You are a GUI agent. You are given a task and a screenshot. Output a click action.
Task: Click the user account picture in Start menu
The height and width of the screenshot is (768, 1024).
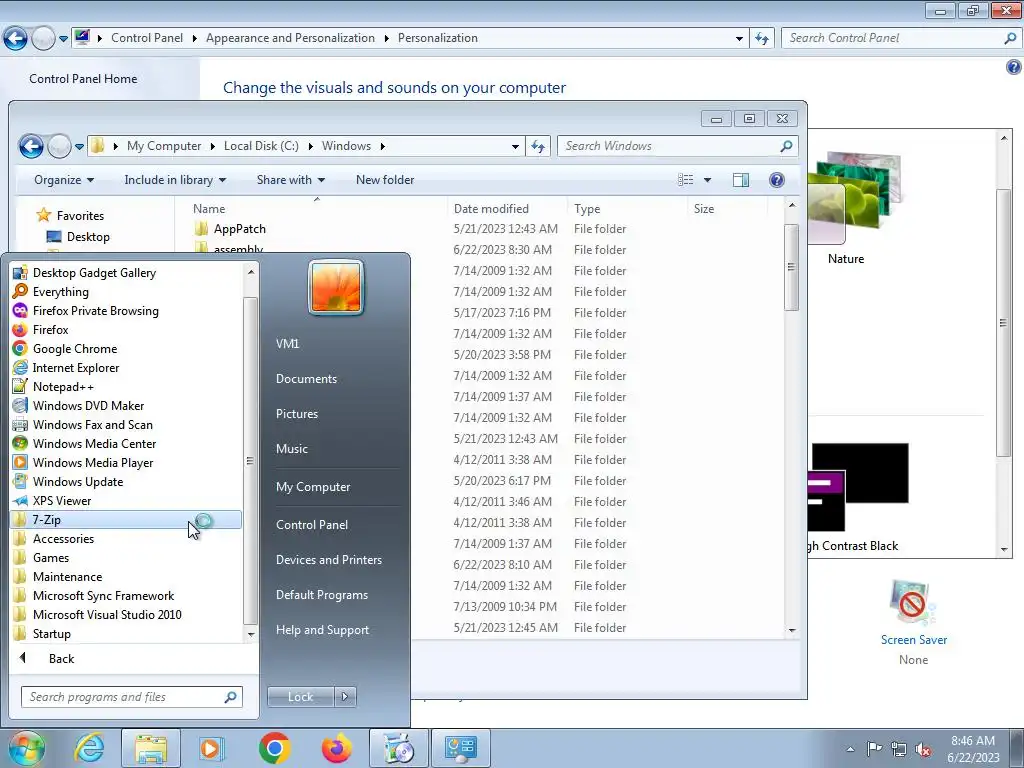pyautogui.click(x=336, y=287)
